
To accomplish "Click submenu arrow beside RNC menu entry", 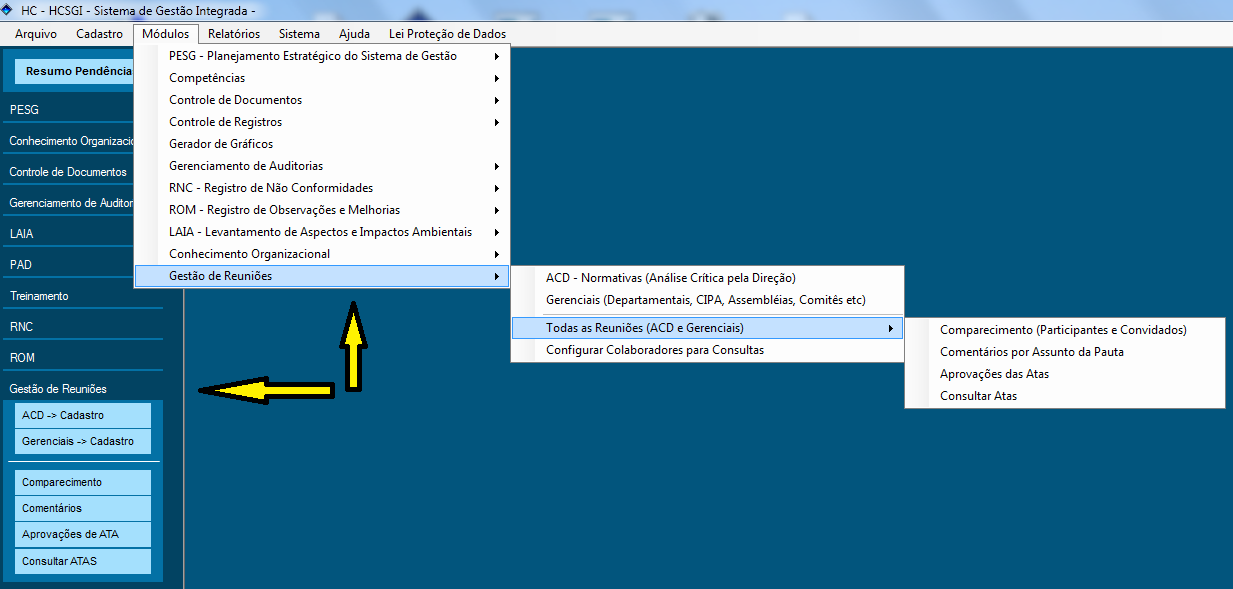I will point(497,188).
